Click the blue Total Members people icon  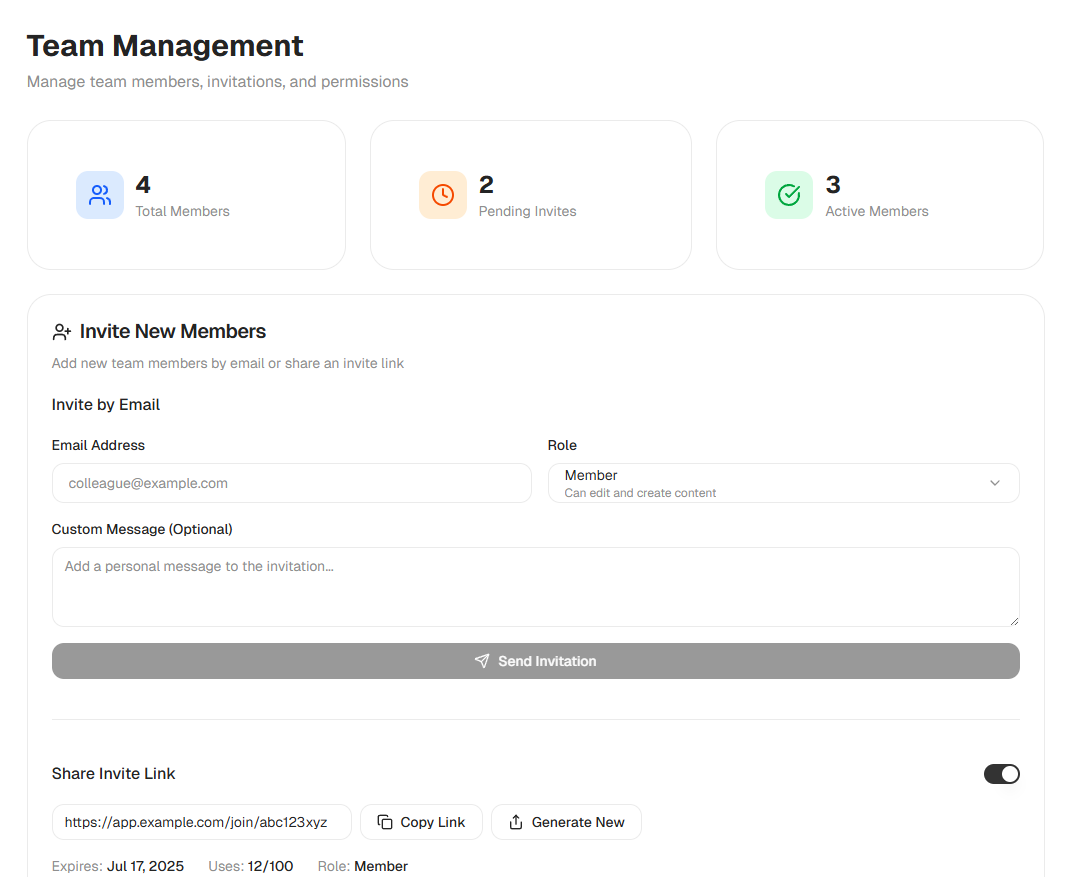coord(100,195)
